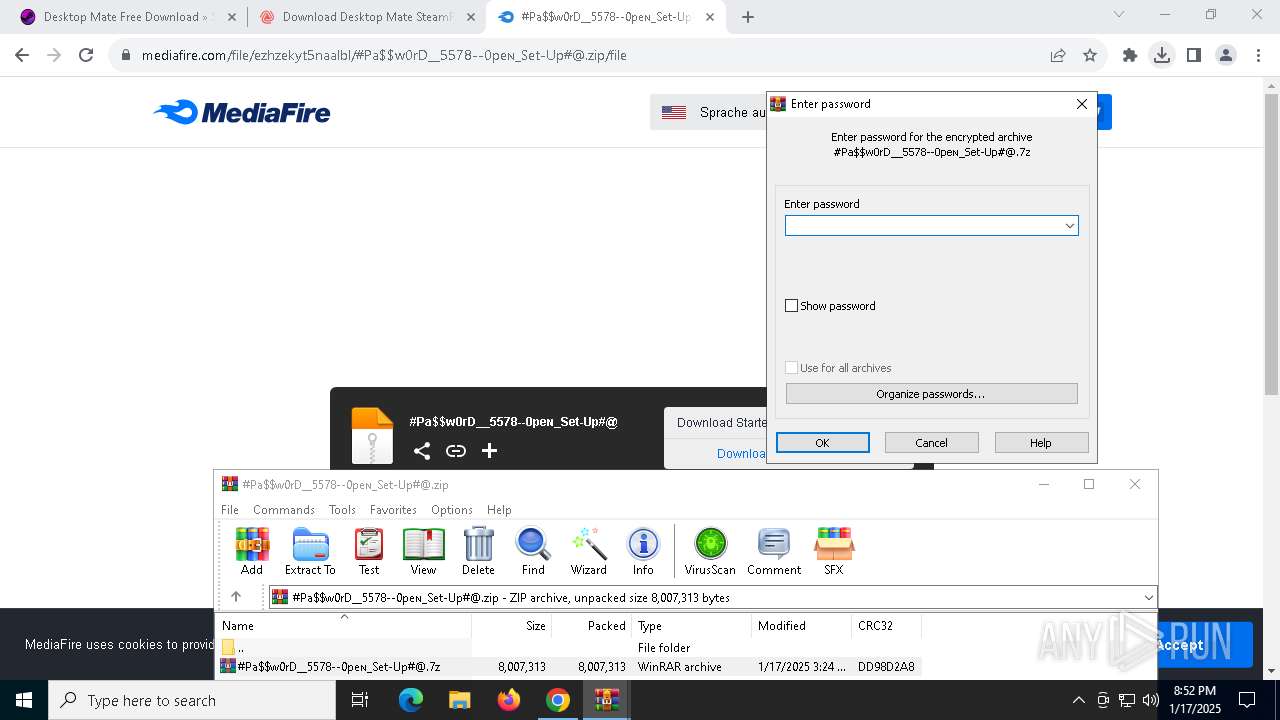Click the plus icon on file card
The image size is (1280, 720).
pos(489,451)
